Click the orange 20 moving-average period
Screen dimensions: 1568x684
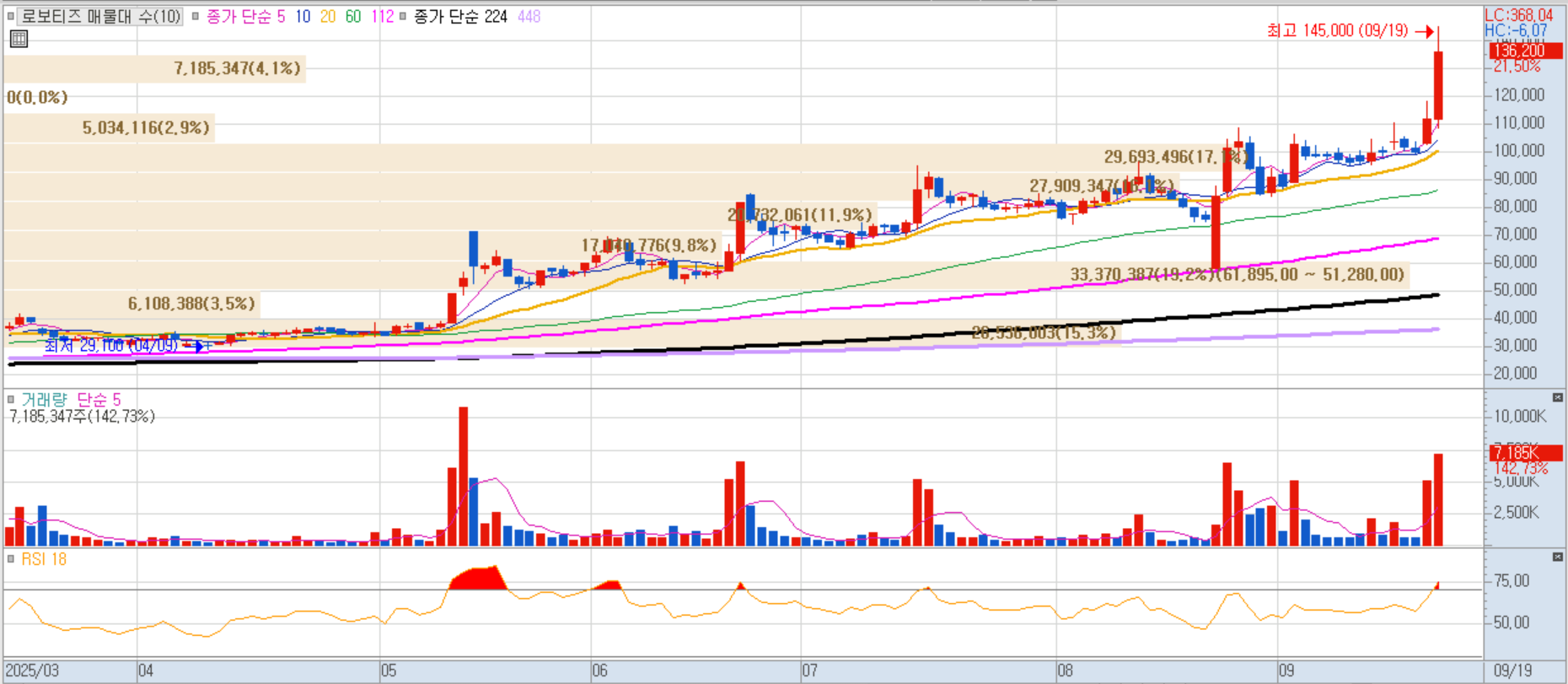click(x=328, y=16)
